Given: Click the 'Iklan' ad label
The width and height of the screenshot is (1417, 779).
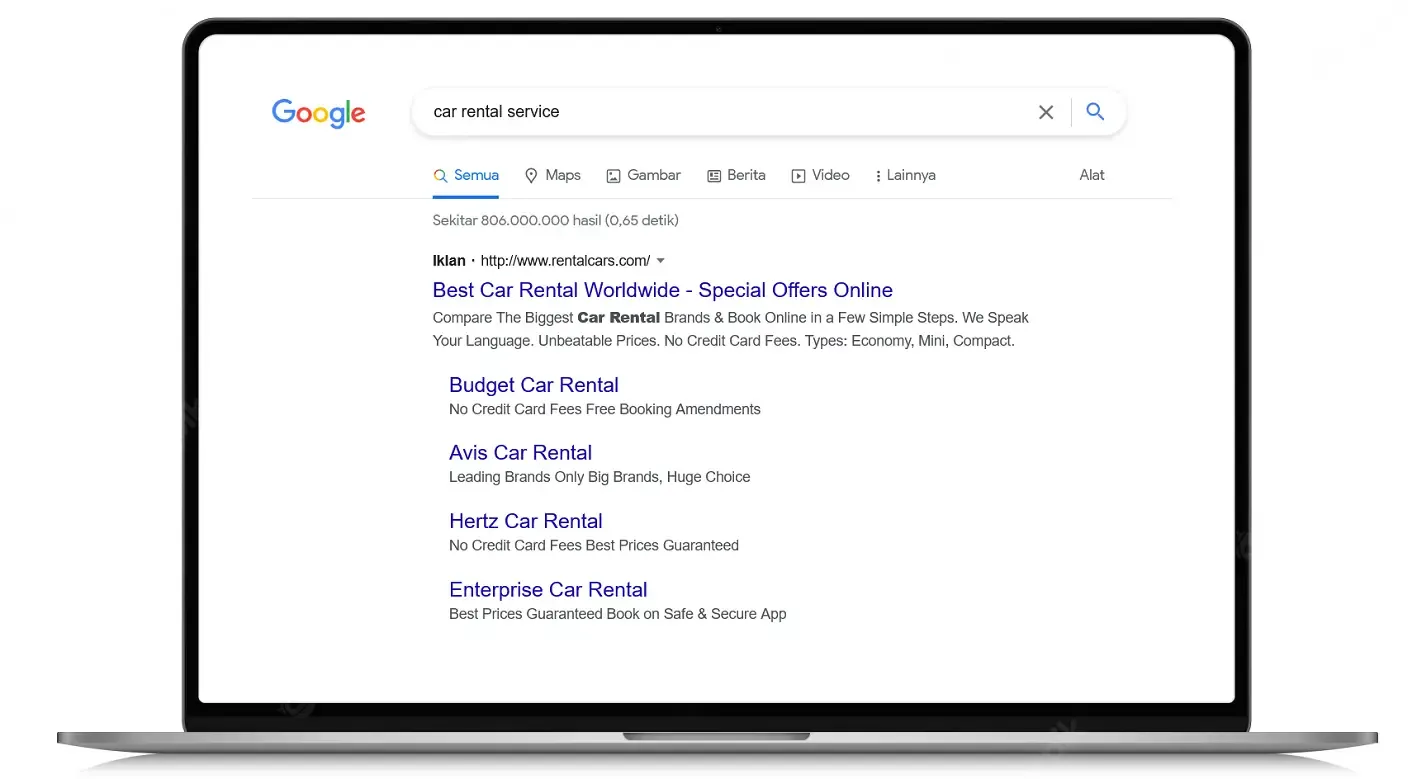Looking at the screenshot, I should pyautogui.click(x=449, y=261).
